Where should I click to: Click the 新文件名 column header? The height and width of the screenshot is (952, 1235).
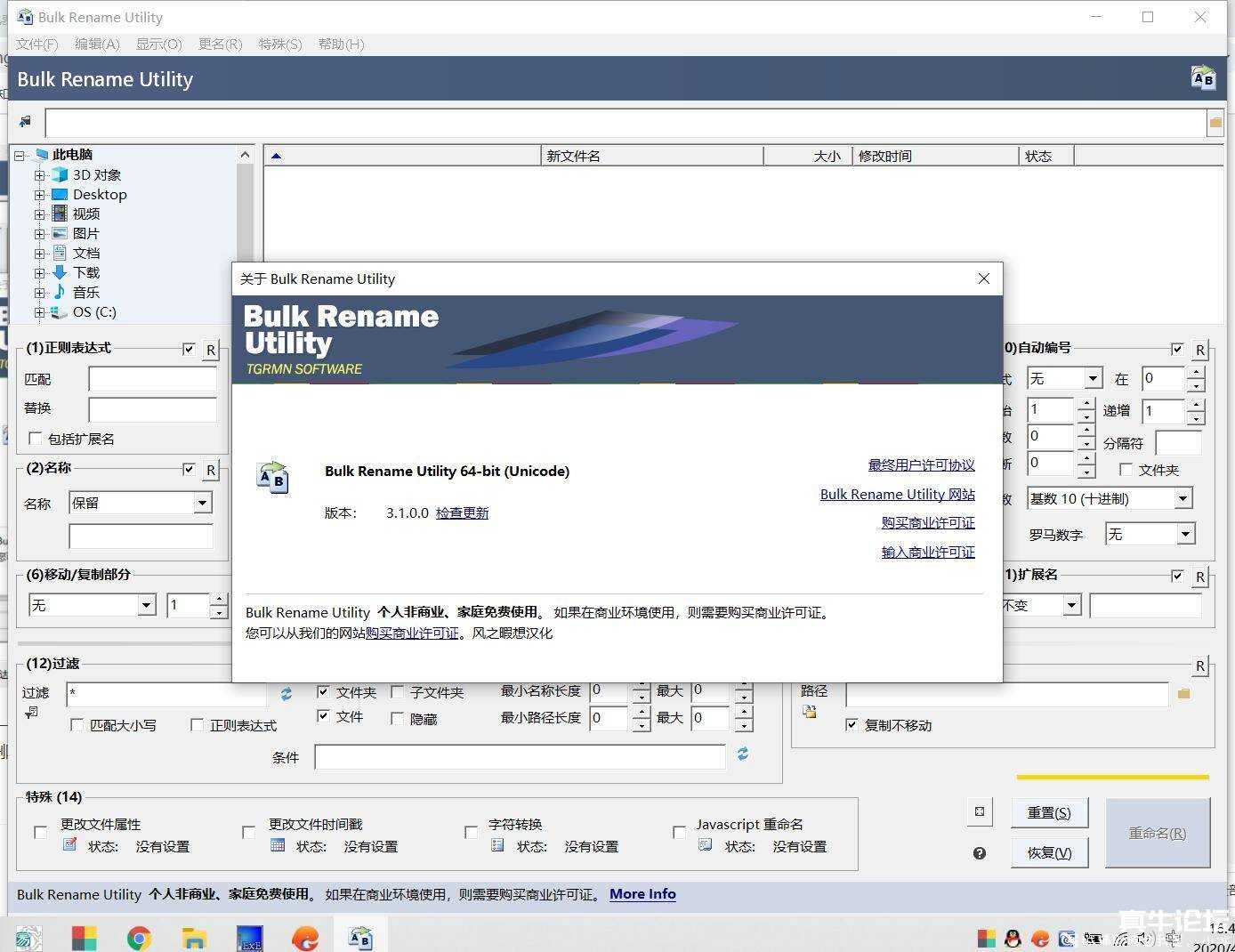pos(652,156)
